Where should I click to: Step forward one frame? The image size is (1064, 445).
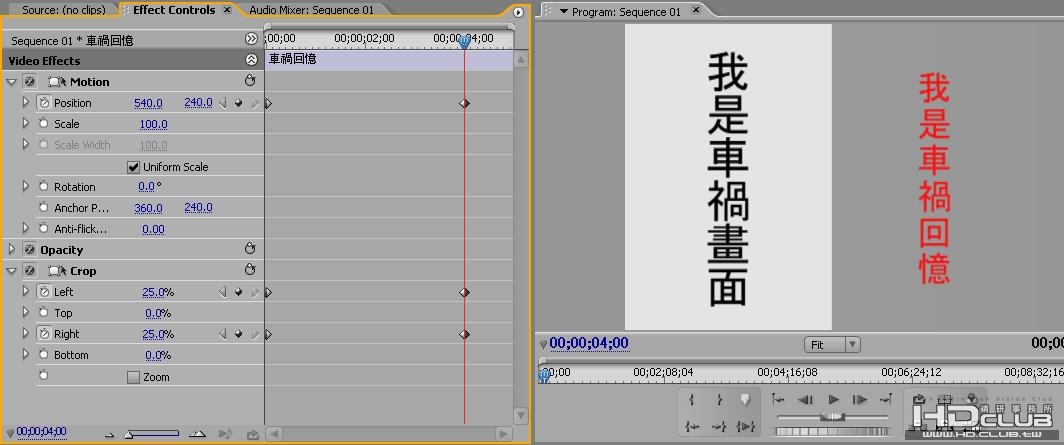point(860,400)
